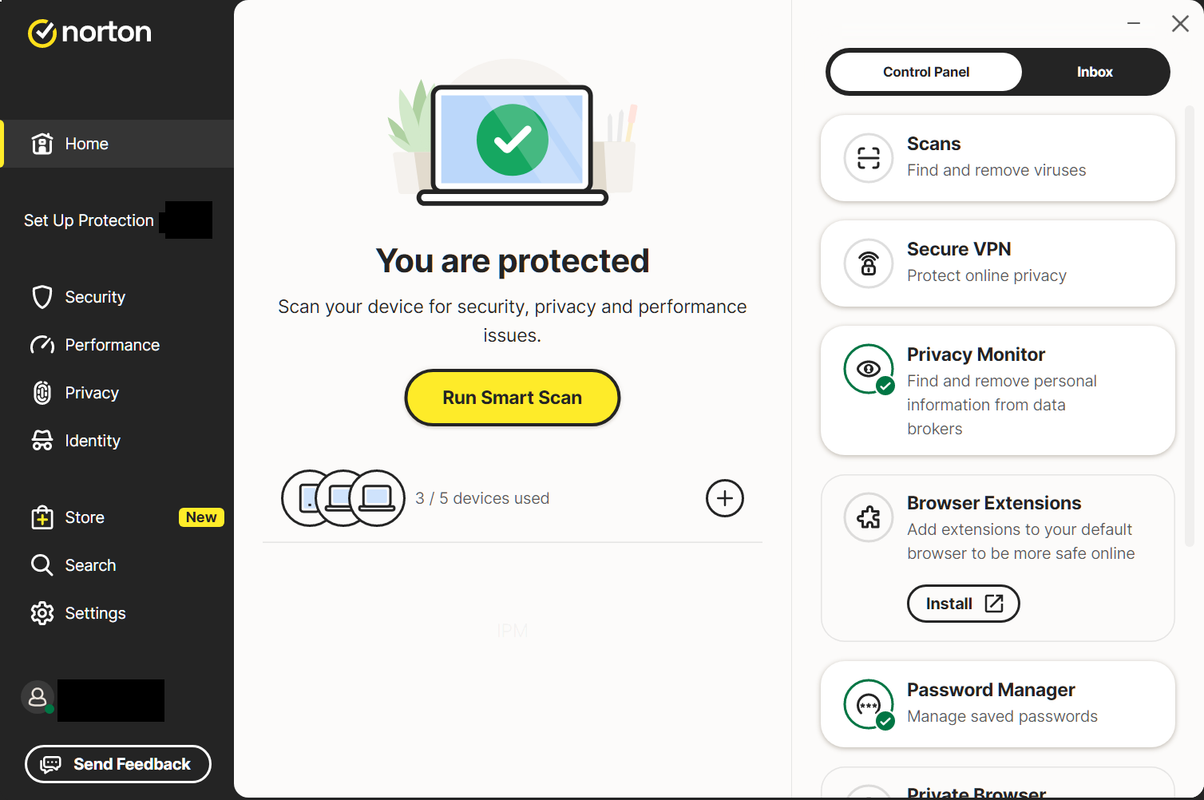Click Send Feedback button
This screenshot has width=1204, height=800.
[118, 764]
